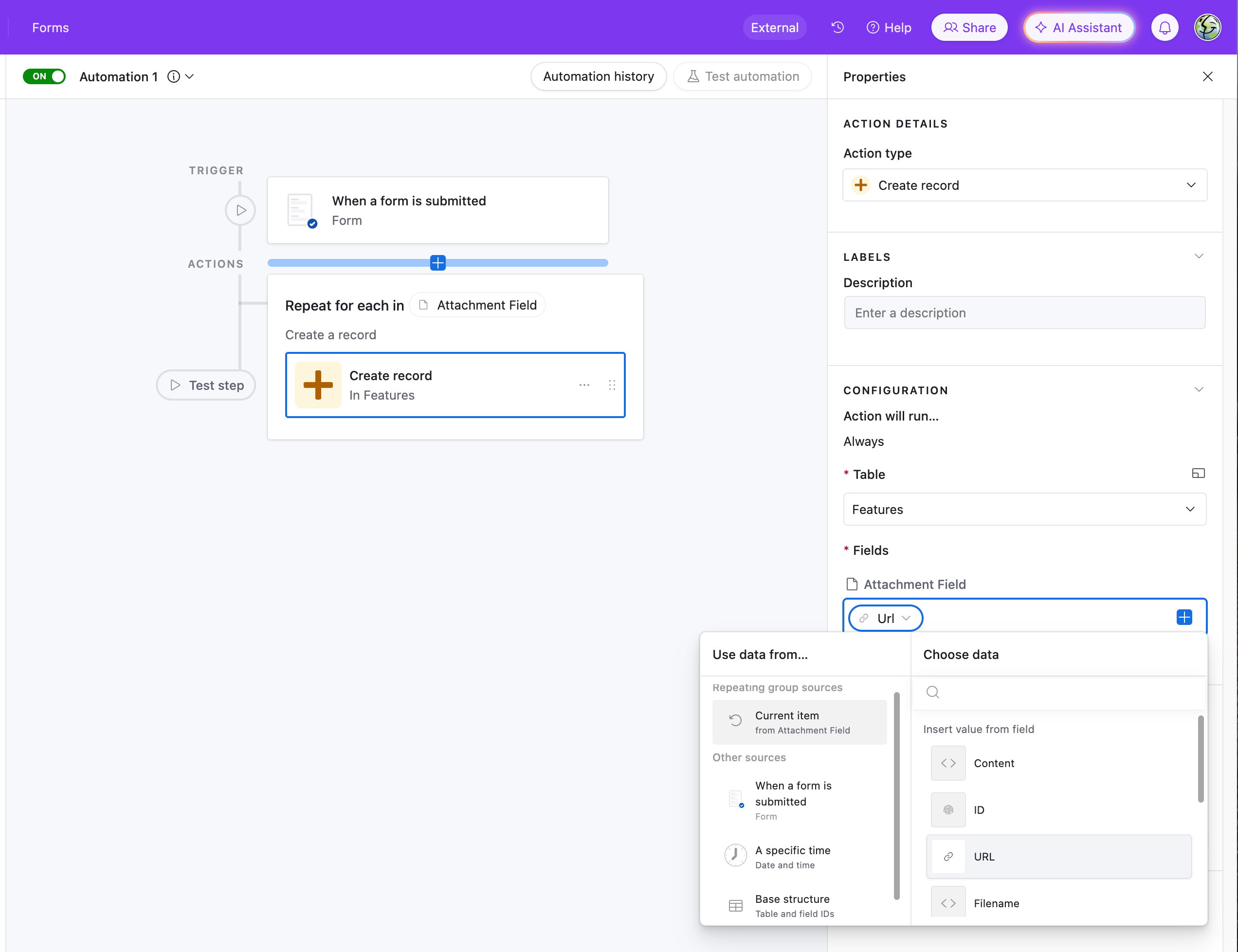
Task: Collapse the Configuration section
Action: (x=1198, y=389)
